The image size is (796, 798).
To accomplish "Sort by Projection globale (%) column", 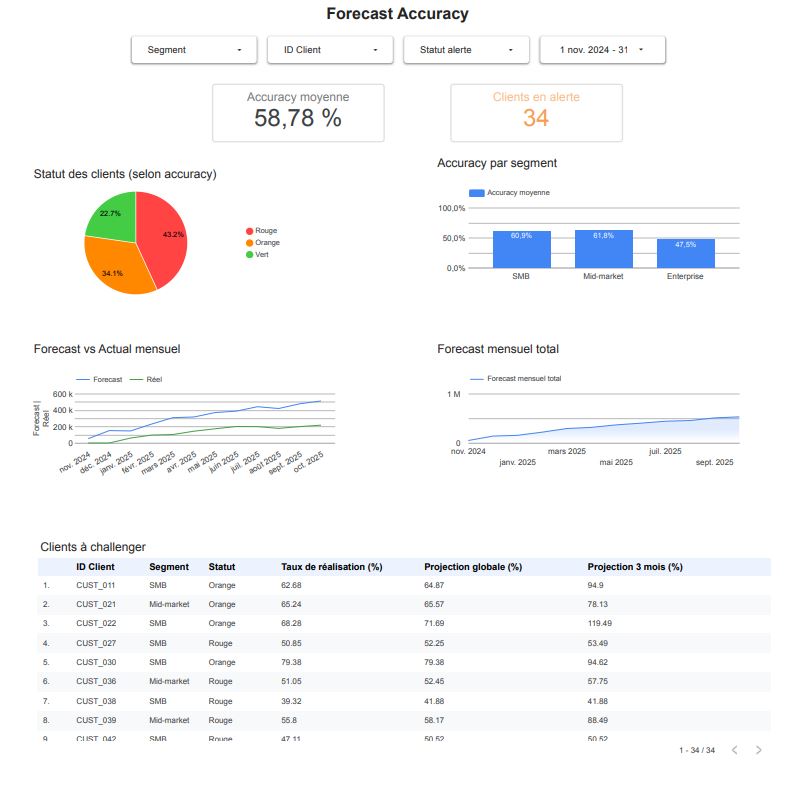I will coord(473,567).
